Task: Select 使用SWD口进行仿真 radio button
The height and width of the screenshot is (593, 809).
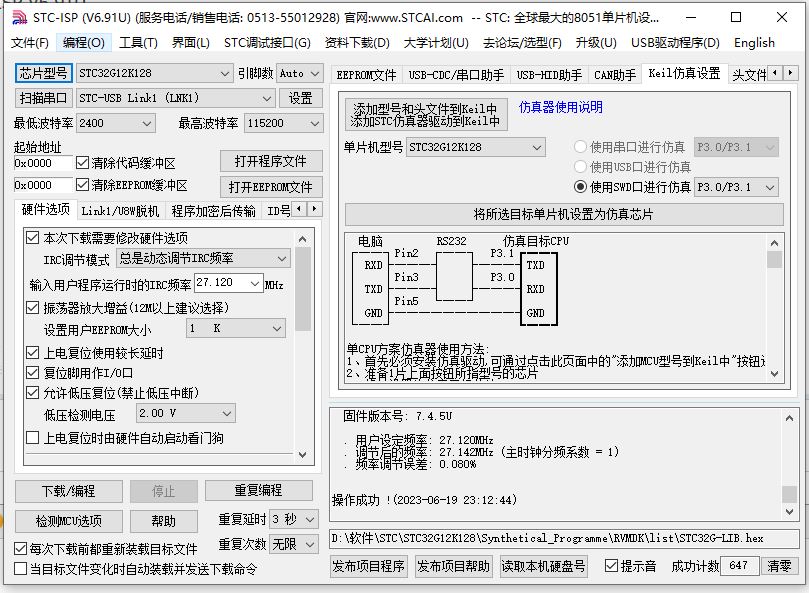Action: pos(580,187)
